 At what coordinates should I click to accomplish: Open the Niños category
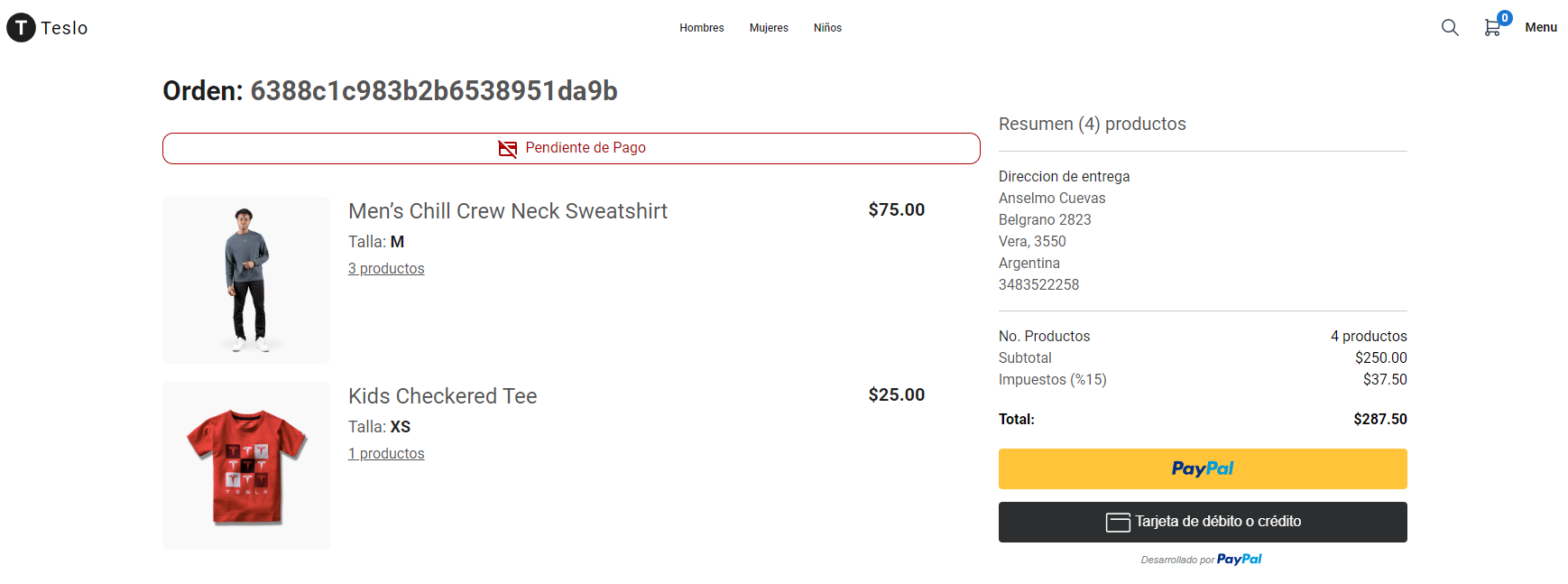pos(827,28)
